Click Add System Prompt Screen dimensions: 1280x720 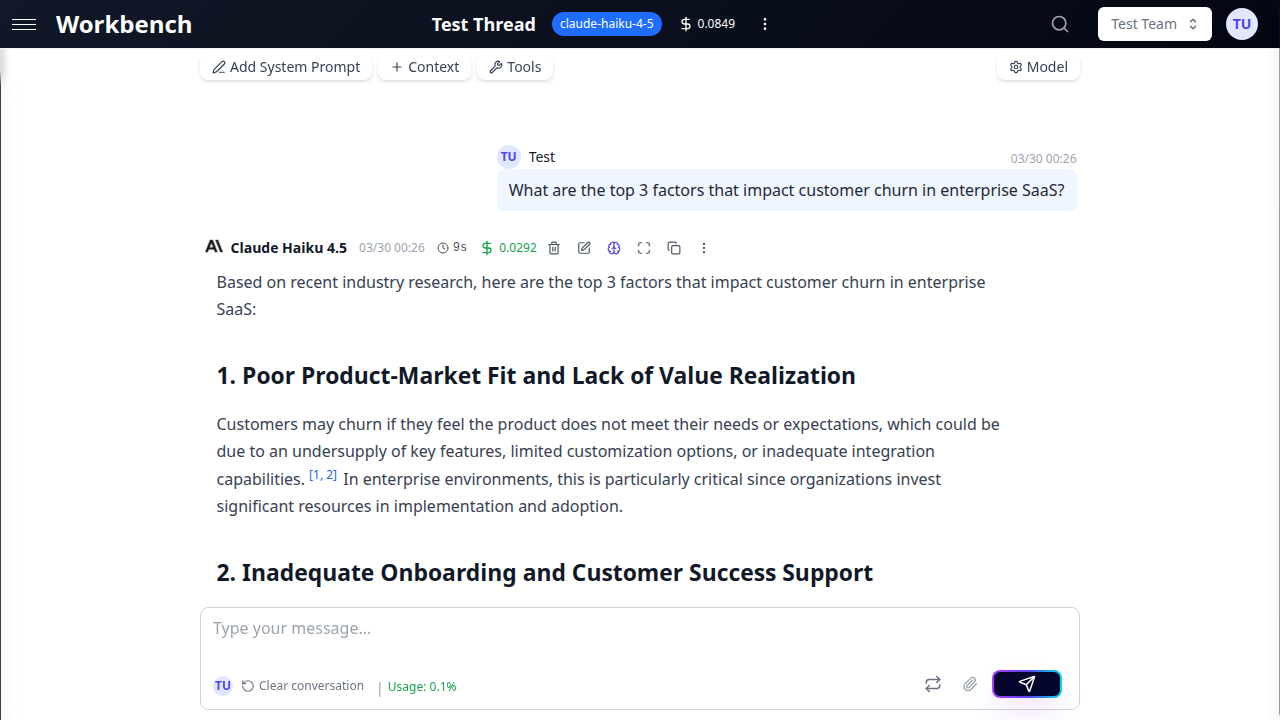coord(286,67)
